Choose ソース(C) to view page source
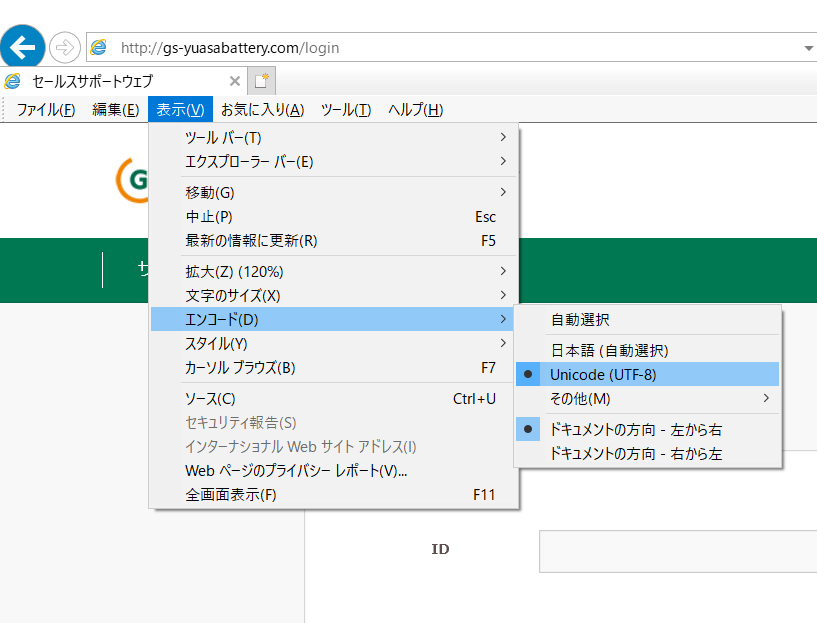Screen dimensions: 817x623 [x=333, y=399]
